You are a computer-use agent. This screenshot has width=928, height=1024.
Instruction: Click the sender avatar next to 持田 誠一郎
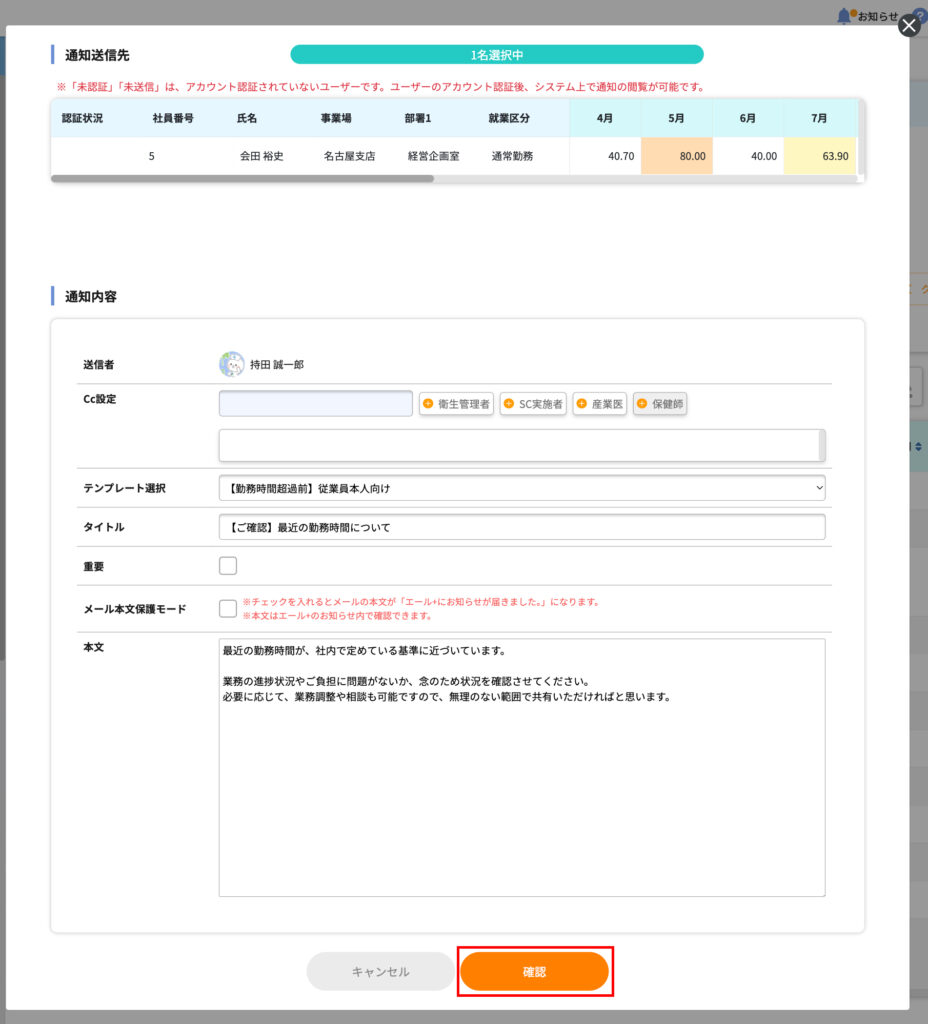pos(231,365)
